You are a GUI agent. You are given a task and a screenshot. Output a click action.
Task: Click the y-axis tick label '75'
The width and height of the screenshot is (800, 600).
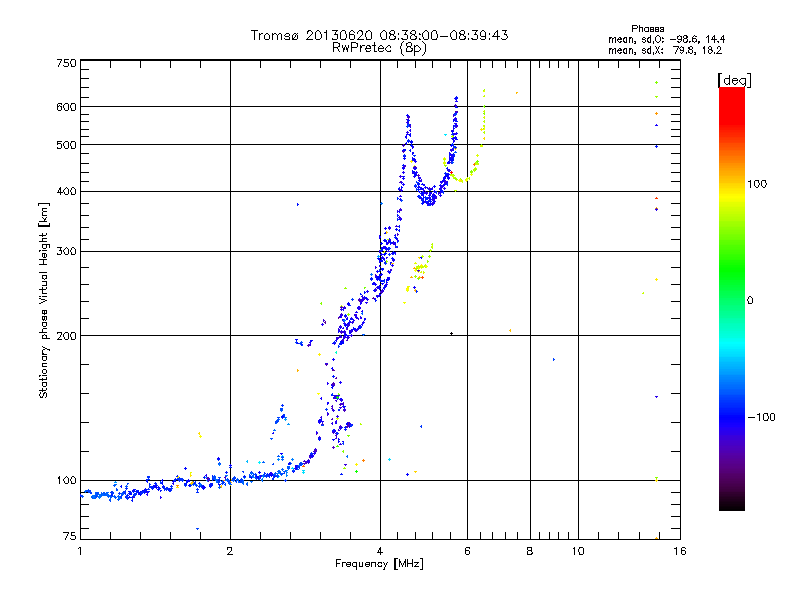70,536
